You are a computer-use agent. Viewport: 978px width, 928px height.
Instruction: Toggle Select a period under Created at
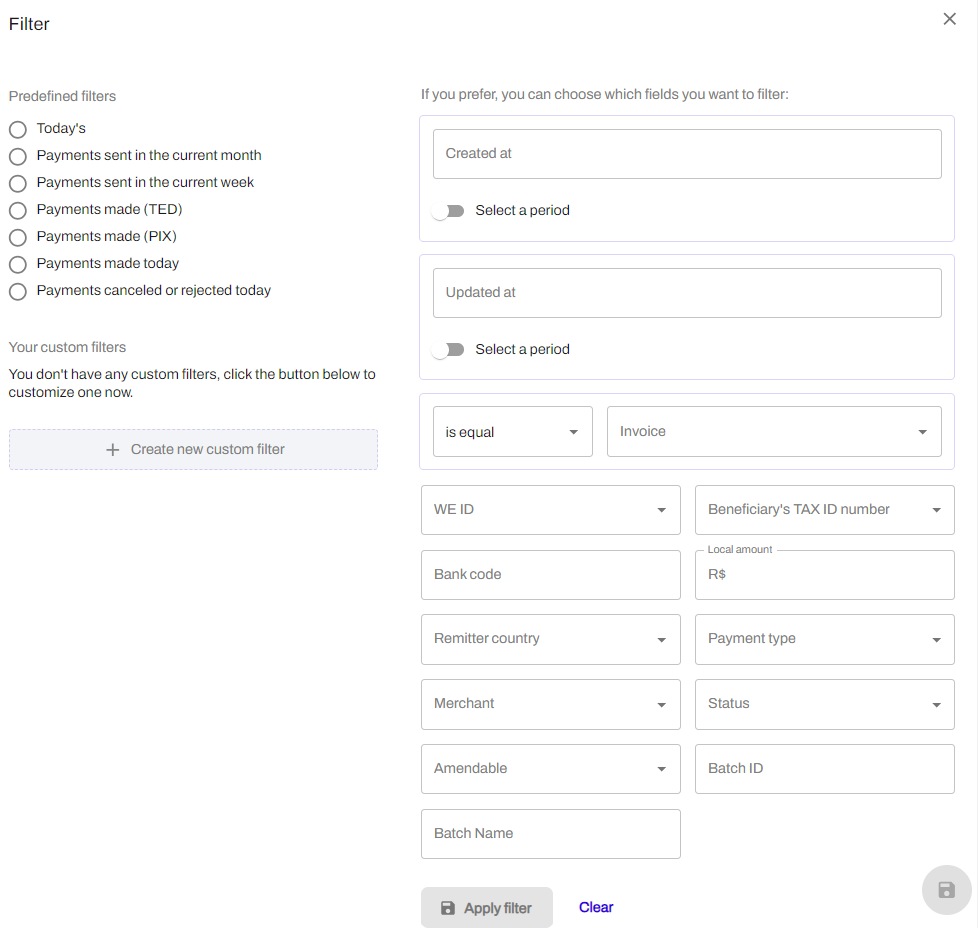pyautogui.click(x=448, y=211)
